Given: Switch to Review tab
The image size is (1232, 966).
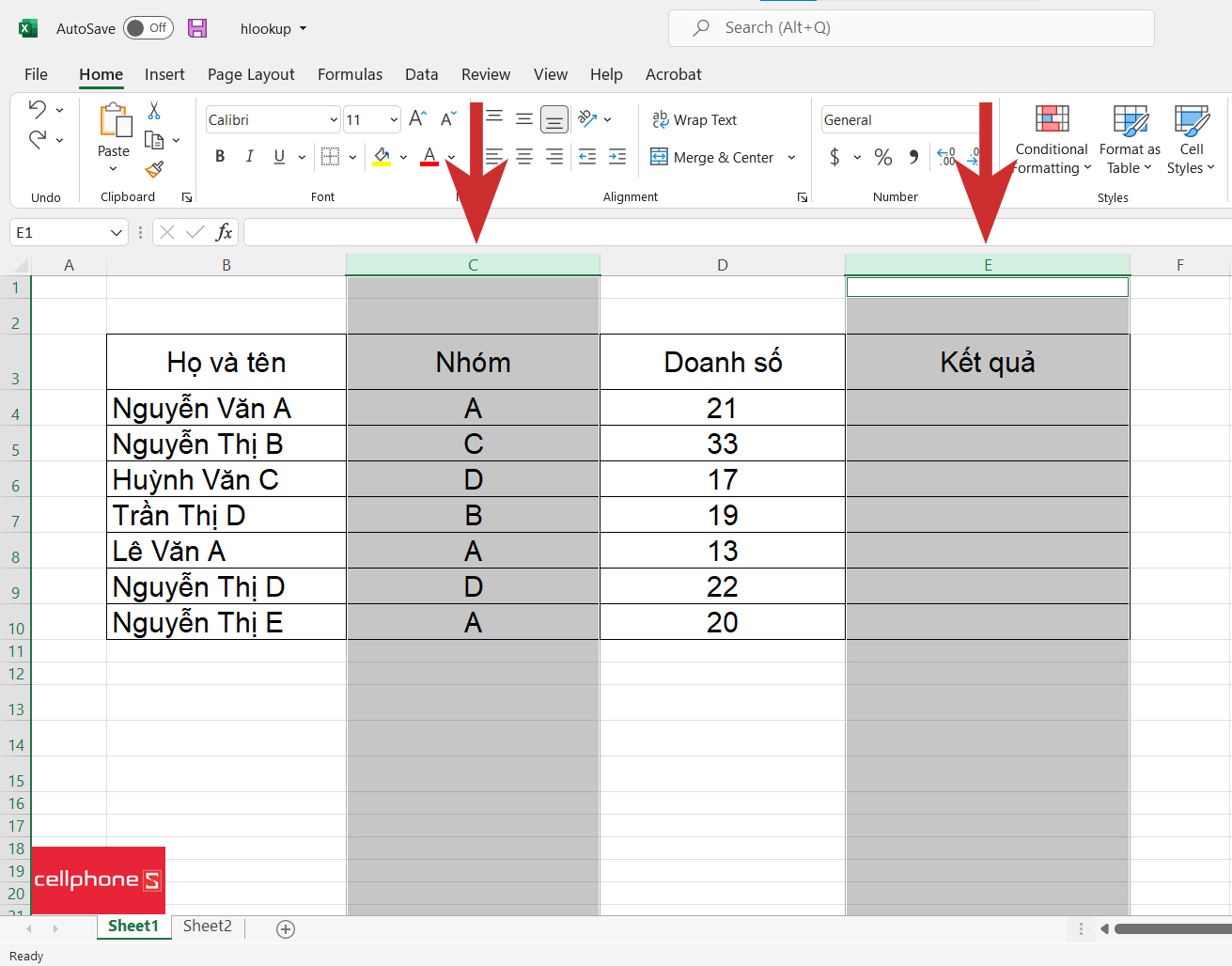Looking at the screenshot, I should click(x=486, y=74).
